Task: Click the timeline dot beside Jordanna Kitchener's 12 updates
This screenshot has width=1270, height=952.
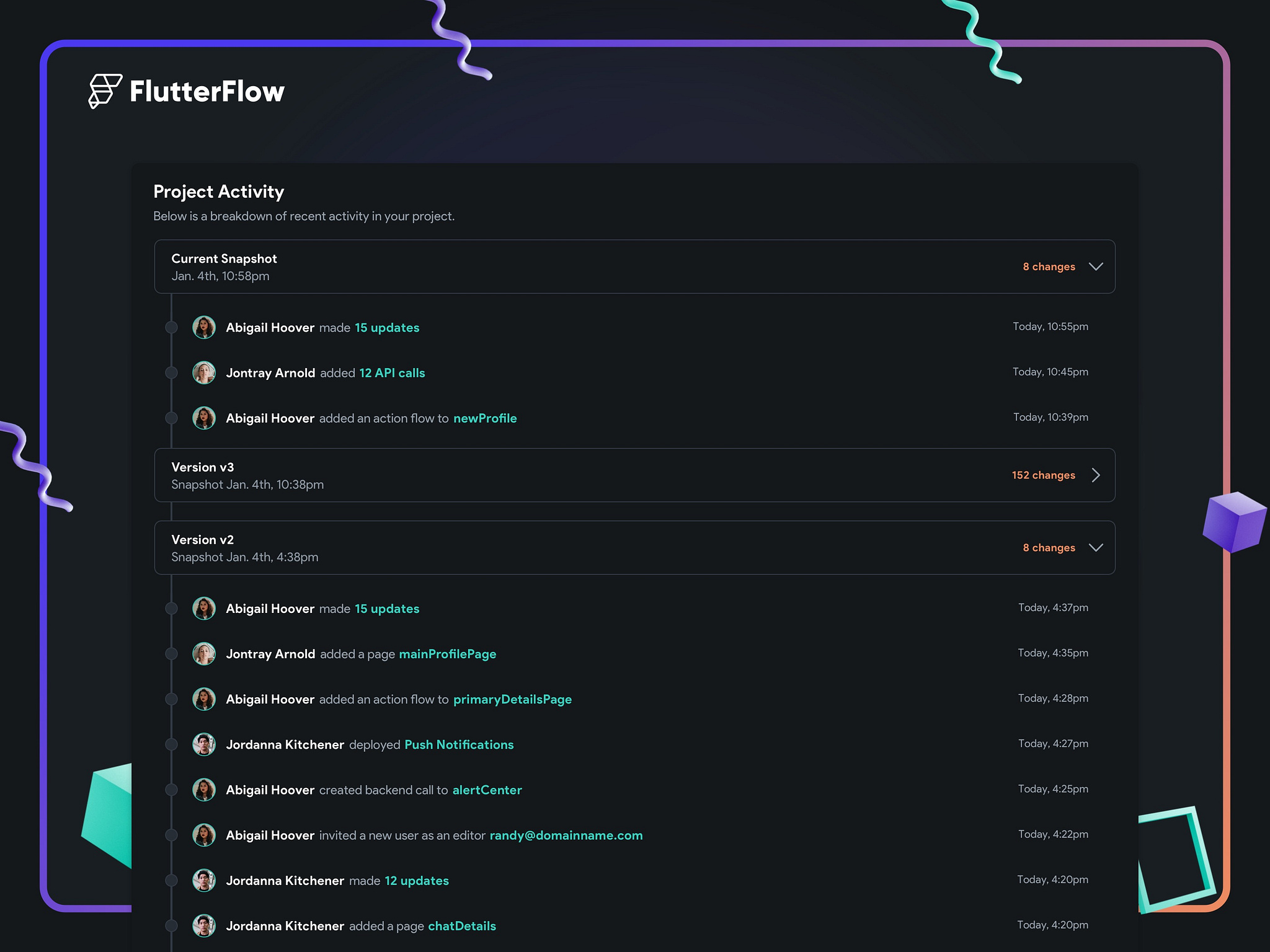Action: point(172,880)
